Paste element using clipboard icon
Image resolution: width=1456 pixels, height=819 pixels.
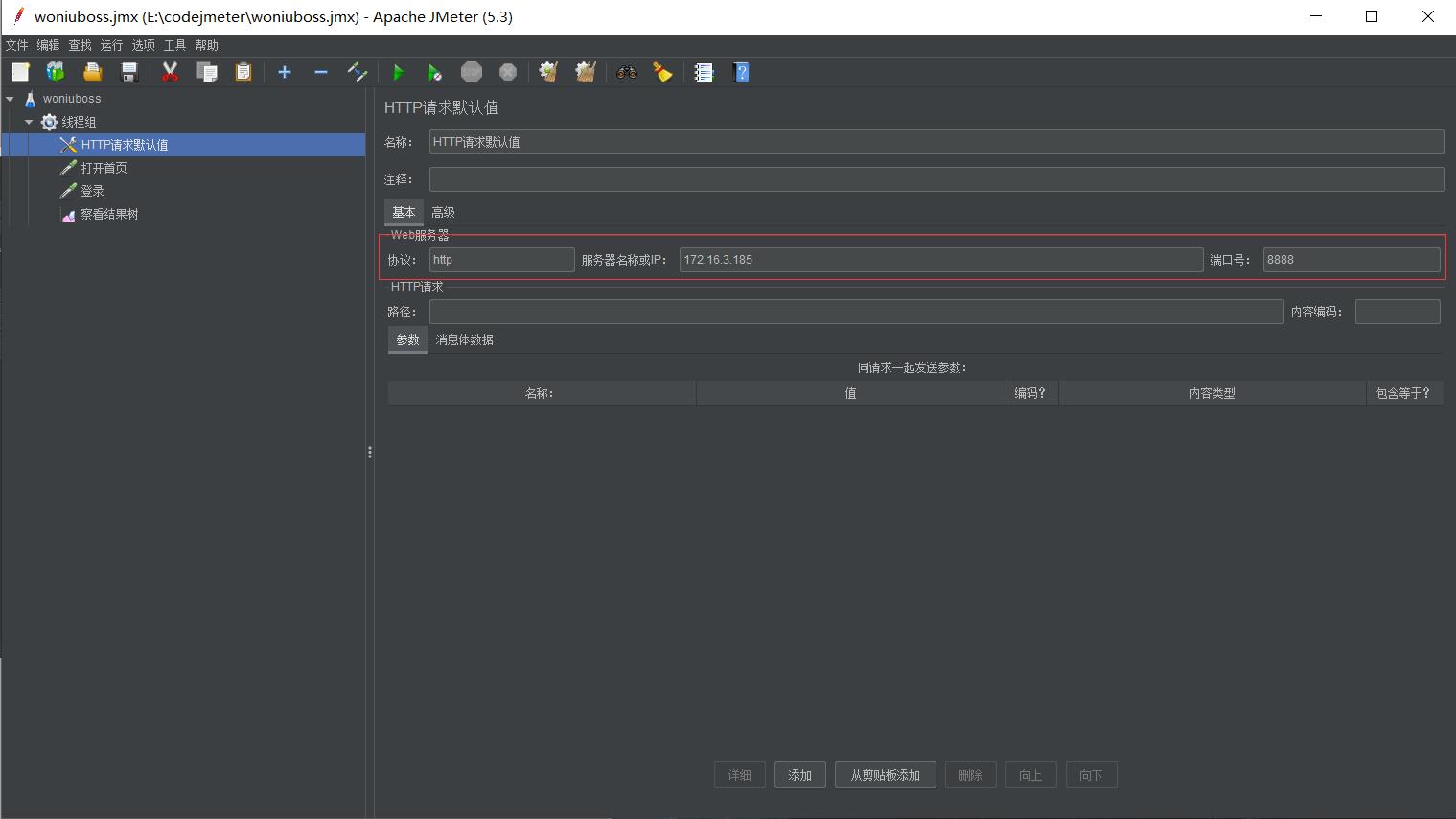[x=243, y=72]
